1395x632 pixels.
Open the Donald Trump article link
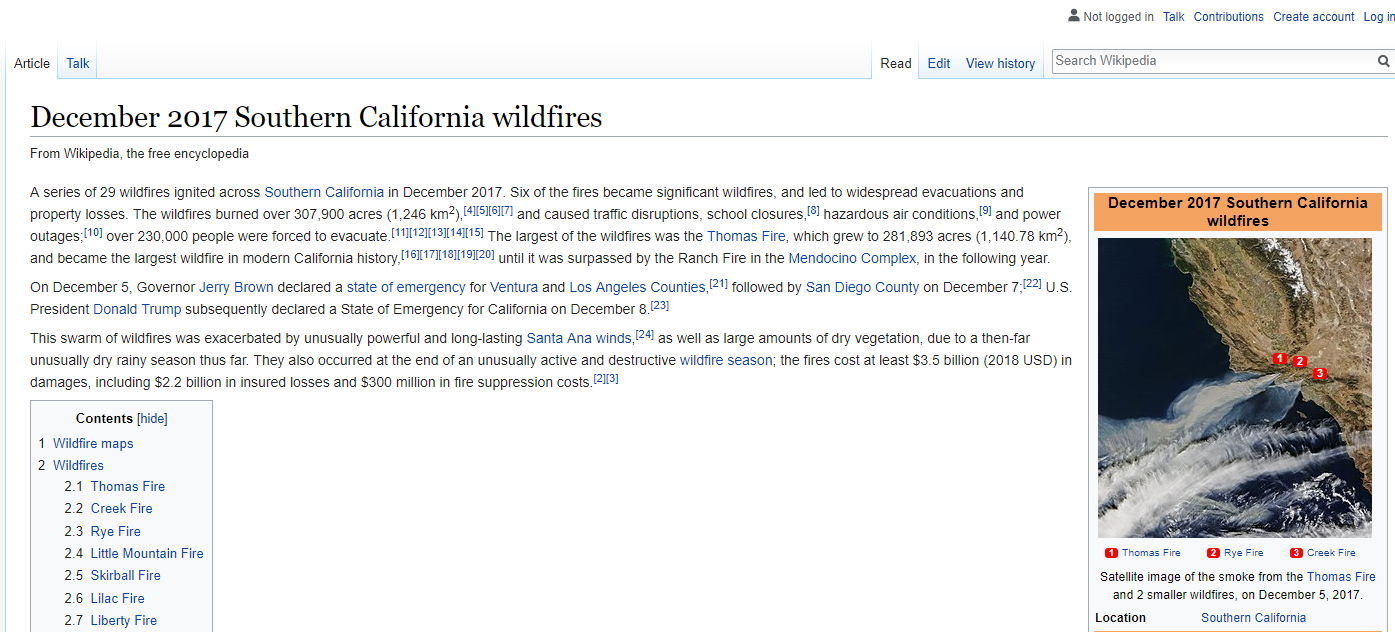pos(137,309)
